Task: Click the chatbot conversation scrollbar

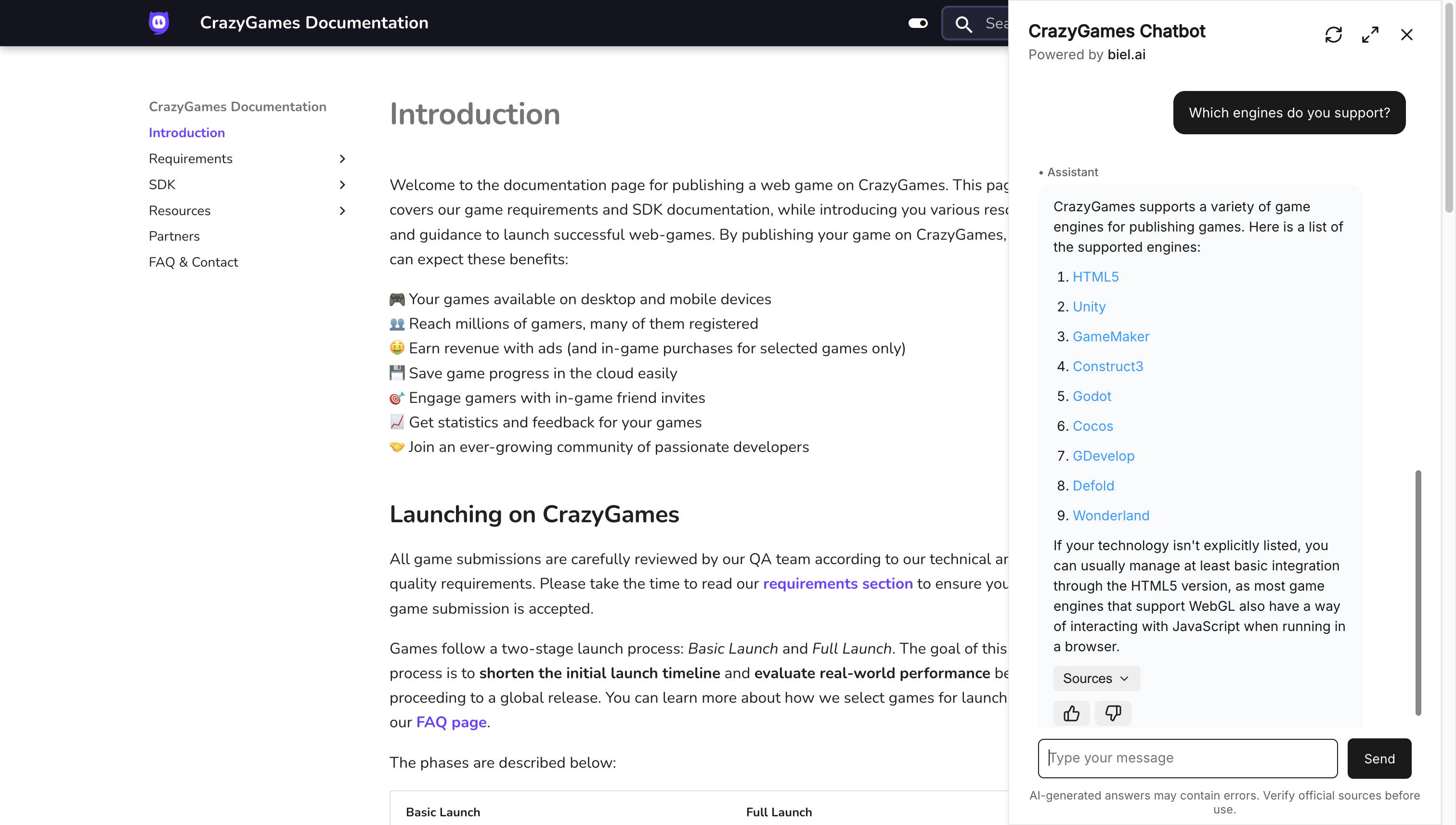Action: pyautogui.click(x=1418, y=592)
